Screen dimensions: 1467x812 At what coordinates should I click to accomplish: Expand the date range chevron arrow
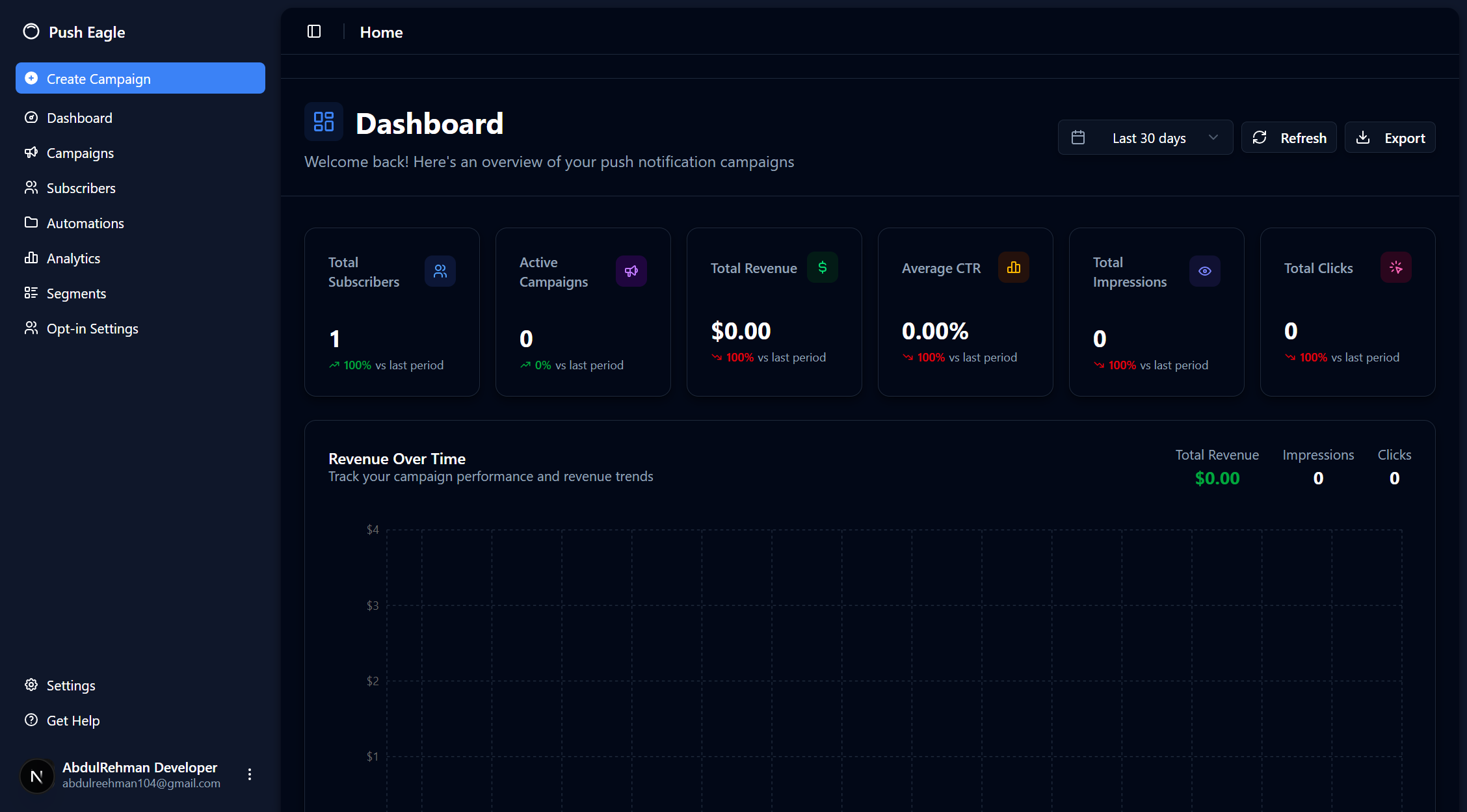pos(1213,137)
